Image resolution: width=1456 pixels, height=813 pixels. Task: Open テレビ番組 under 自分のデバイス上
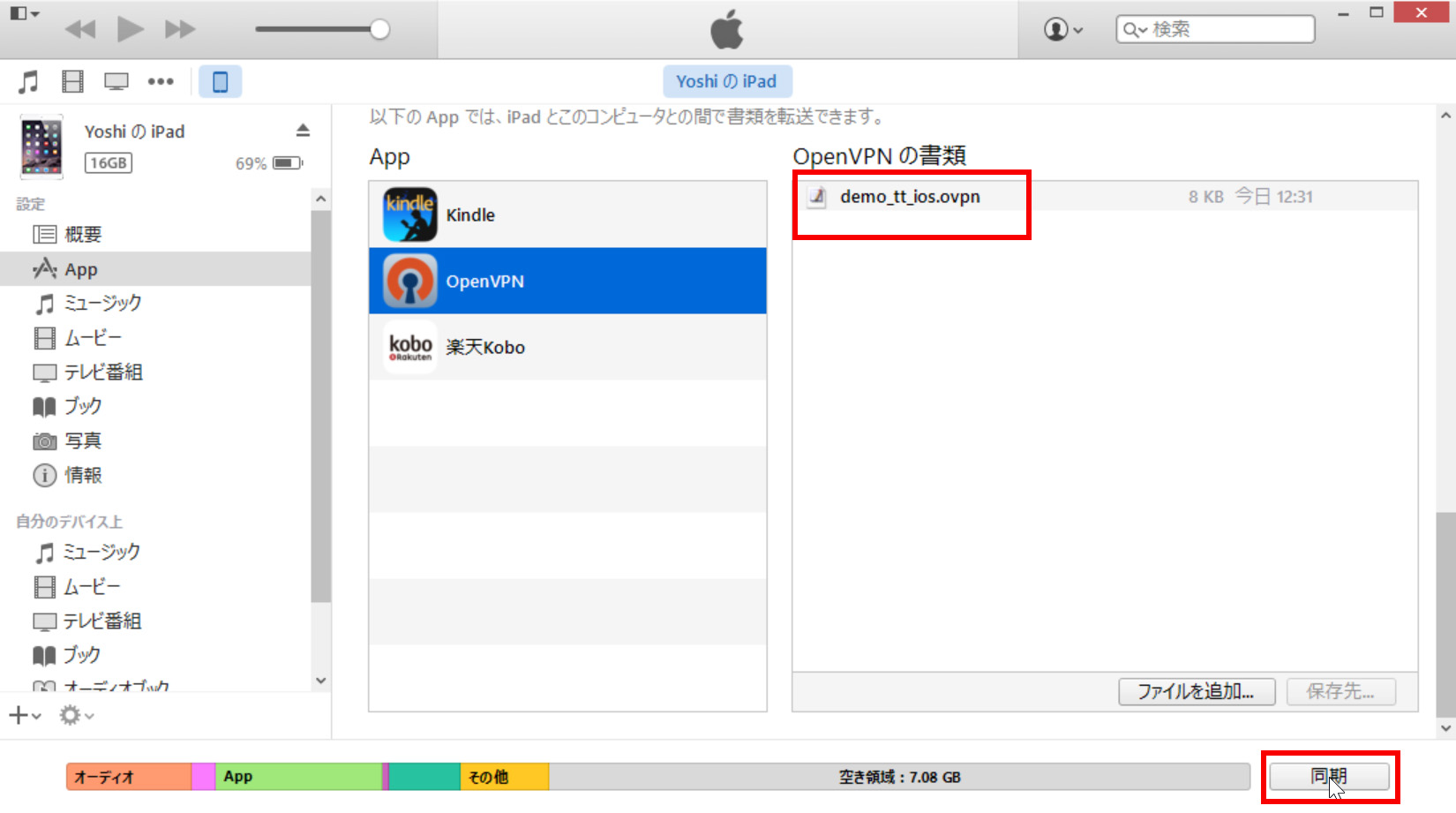click(155, 621)
